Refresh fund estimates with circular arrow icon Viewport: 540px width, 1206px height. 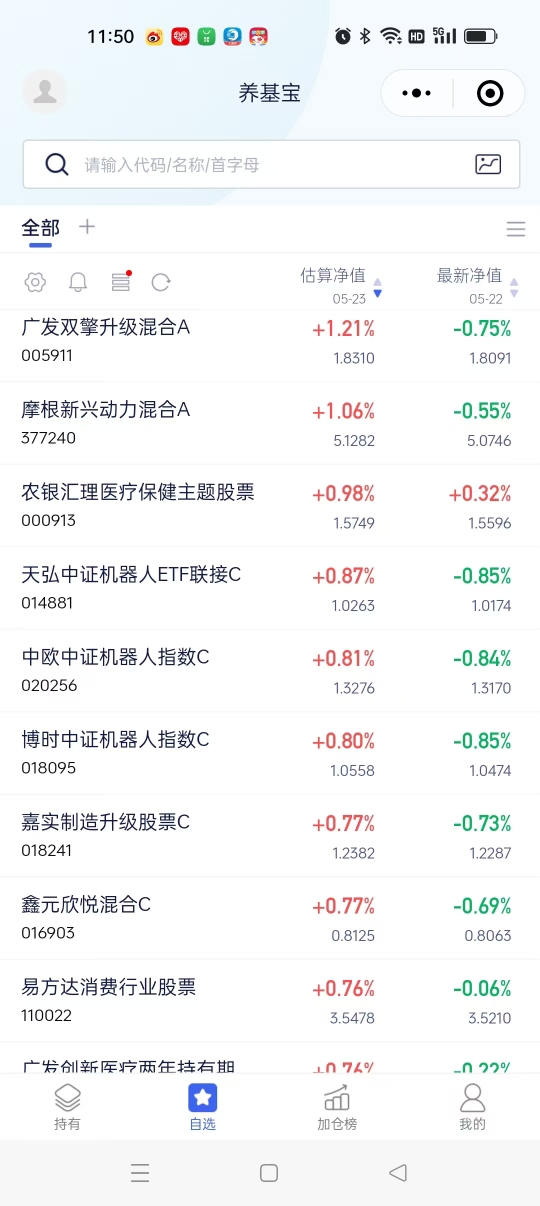click(x=161, y=282)
